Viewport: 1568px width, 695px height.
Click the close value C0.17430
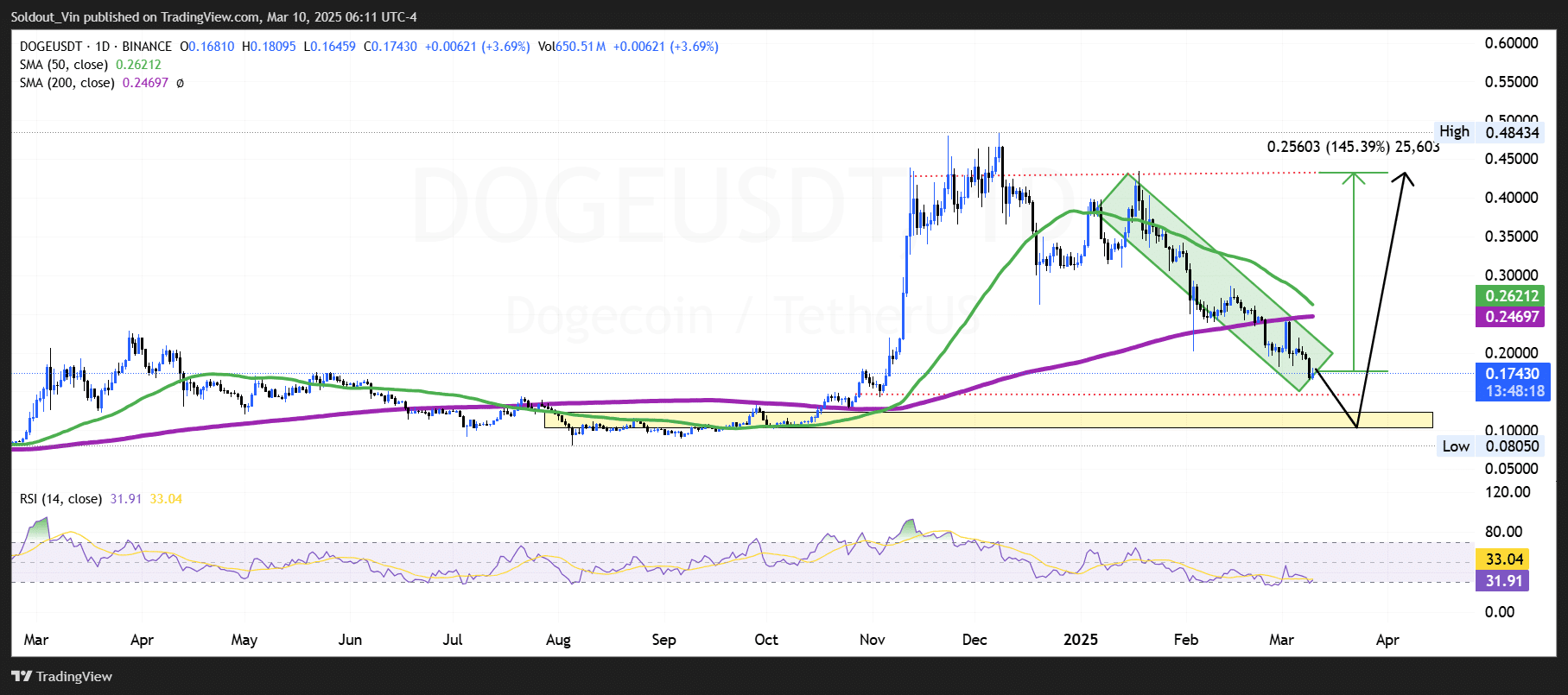point(390,47)
